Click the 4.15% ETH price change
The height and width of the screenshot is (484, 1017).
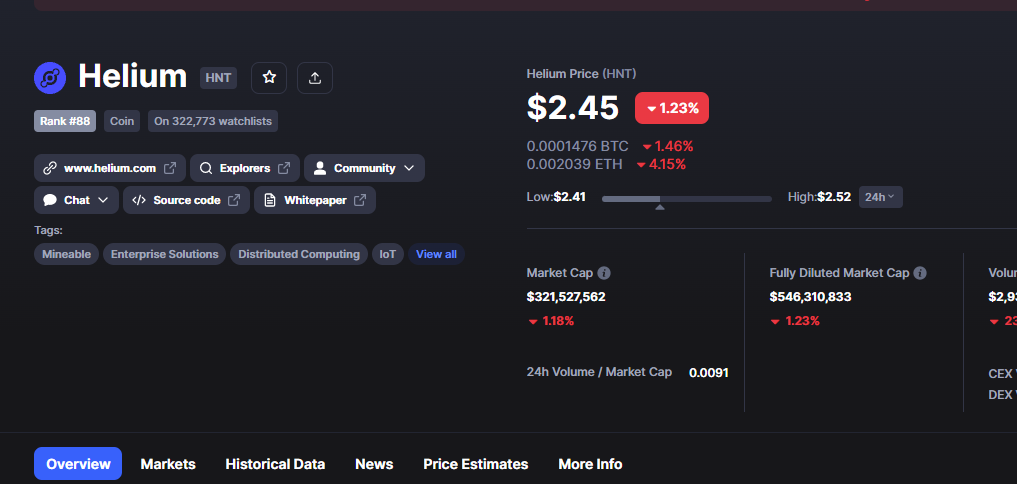tap(661, 164)
